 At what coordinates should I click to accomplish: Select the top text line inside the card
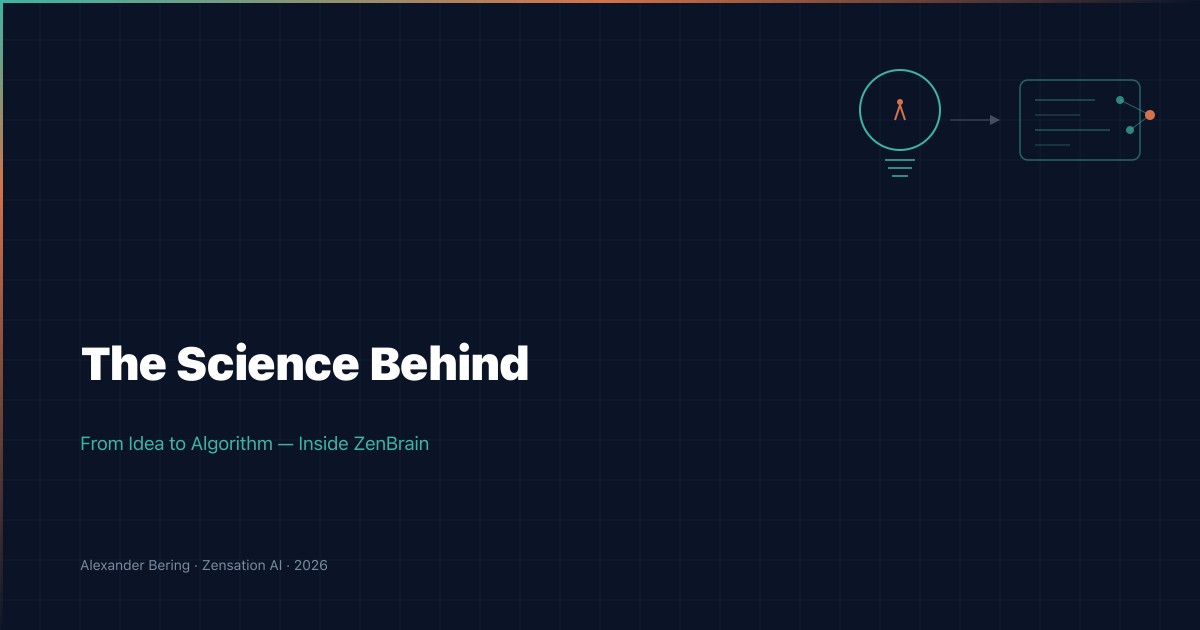[x=1065, y=100]
